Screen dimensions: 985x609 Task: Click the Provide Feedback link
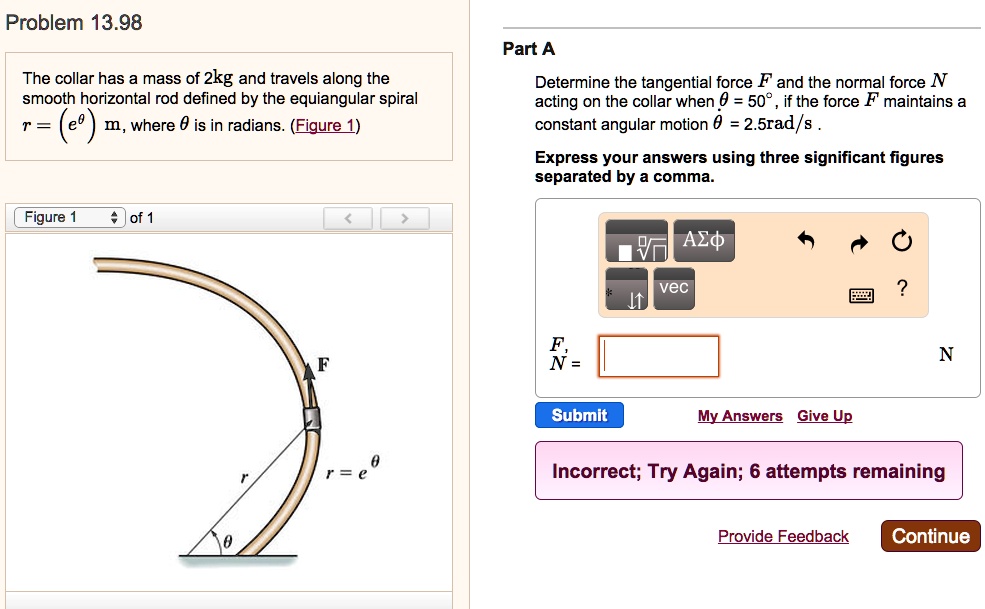click(x=783, y=536)
